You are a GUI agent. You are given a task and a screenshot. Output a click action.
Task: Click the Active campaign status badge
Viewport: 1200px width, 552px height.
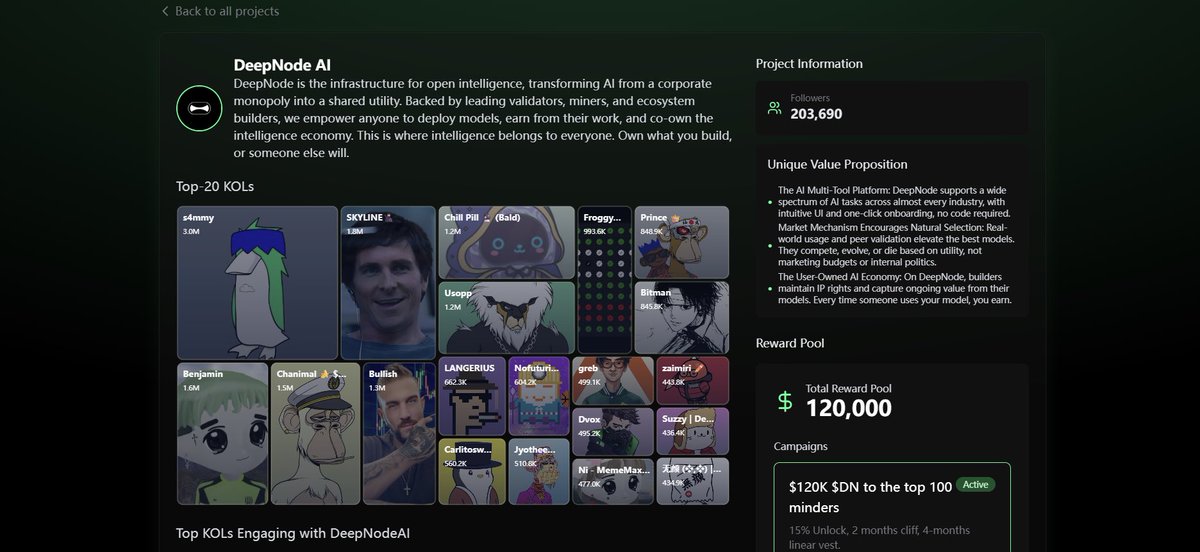975,484
